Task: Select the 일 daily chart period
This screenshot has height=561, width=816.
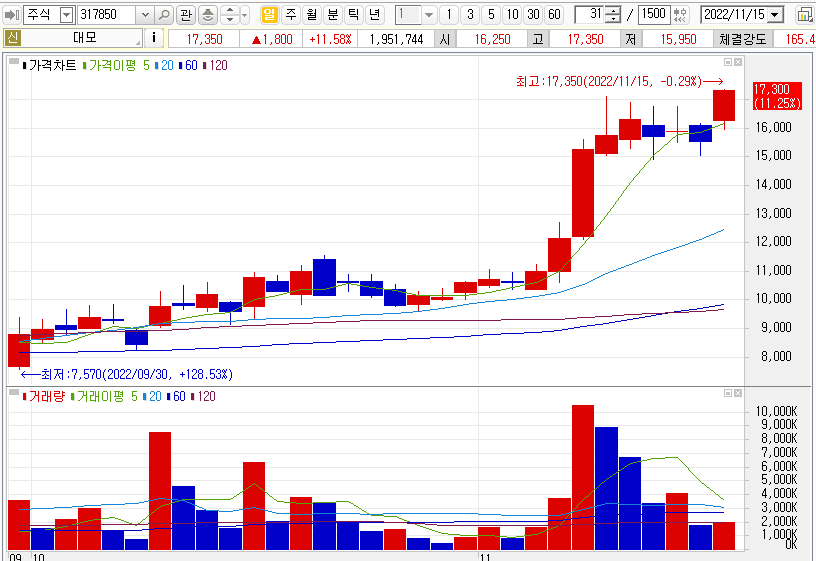Action: (x=269, y=15)
